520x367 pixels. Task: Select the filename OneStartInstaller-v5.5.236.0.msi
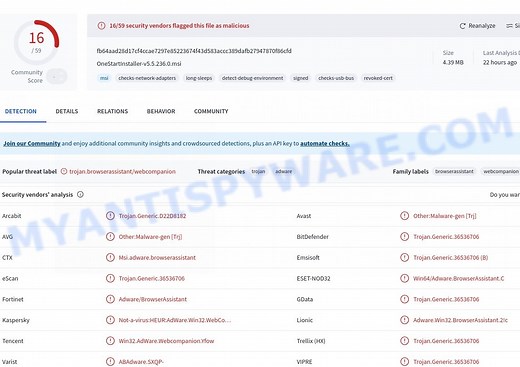click(139, 64)
